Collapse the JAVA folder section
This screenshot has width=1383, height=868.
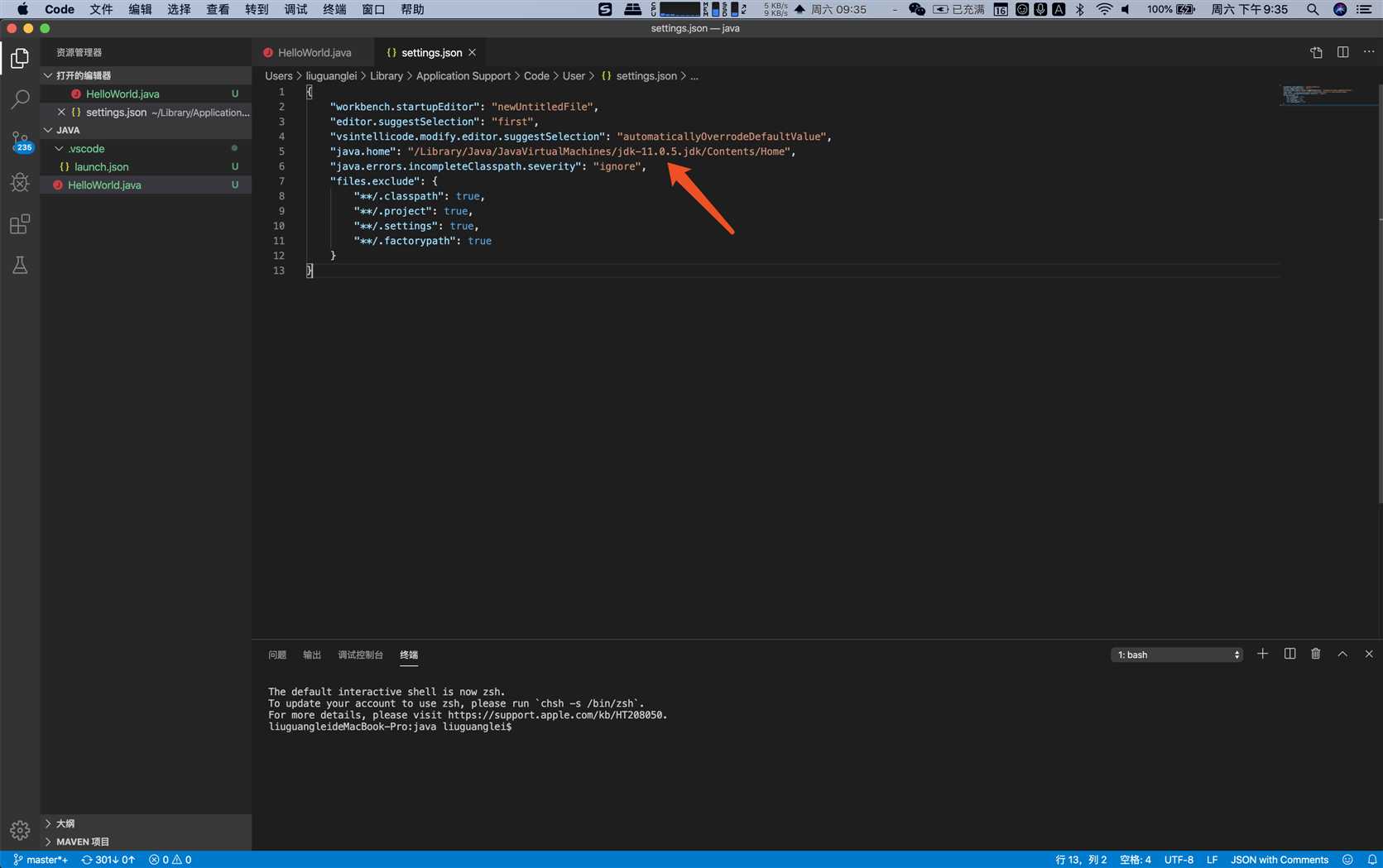(146, 130)
